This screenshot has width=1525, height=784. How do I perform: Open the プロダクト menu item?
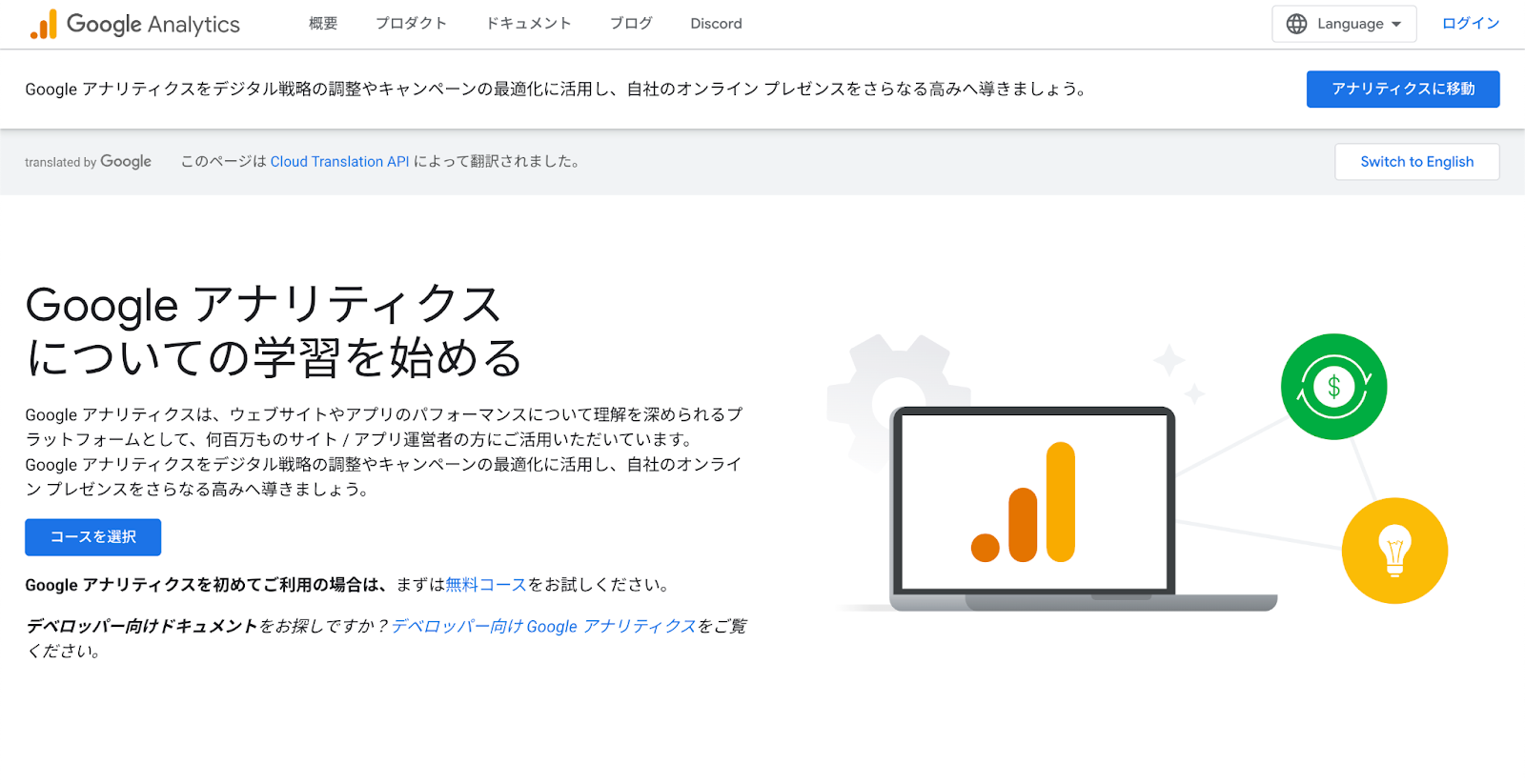(411, 24)
